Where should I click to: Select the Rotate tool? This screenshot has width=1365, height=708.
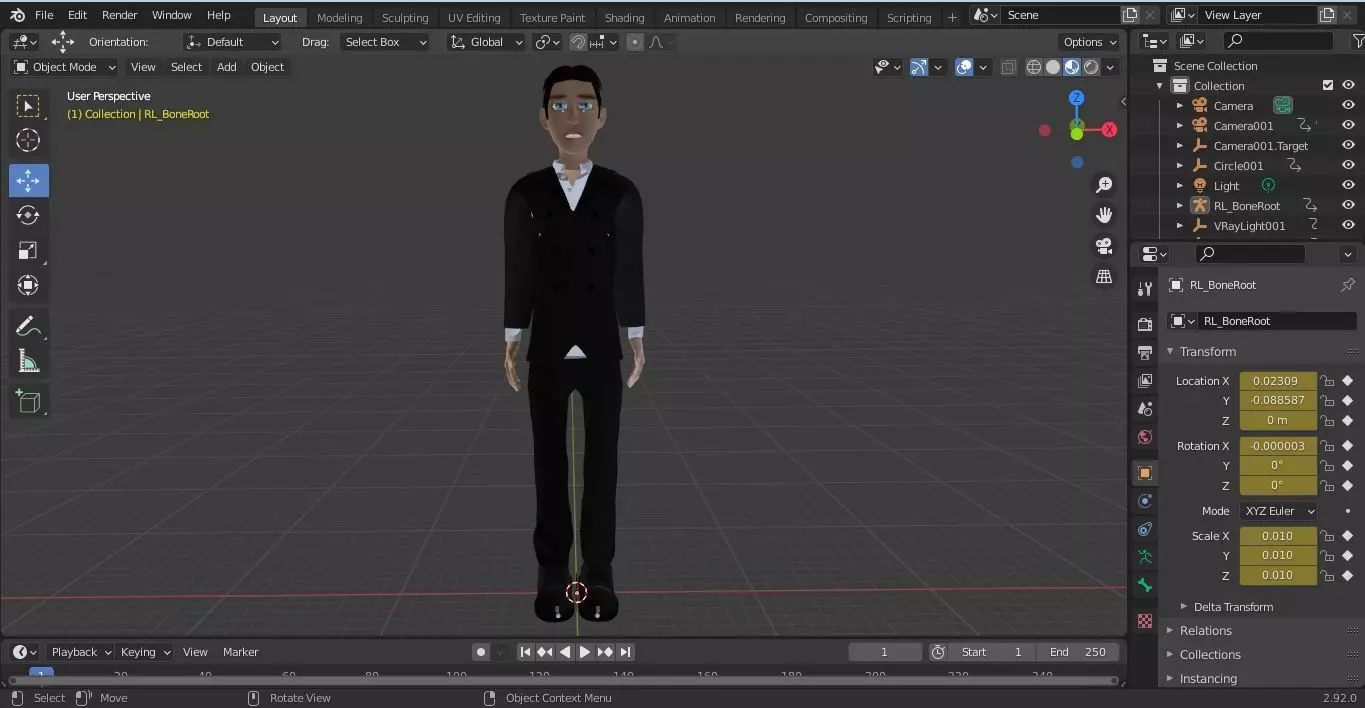[x=28, y=215]
